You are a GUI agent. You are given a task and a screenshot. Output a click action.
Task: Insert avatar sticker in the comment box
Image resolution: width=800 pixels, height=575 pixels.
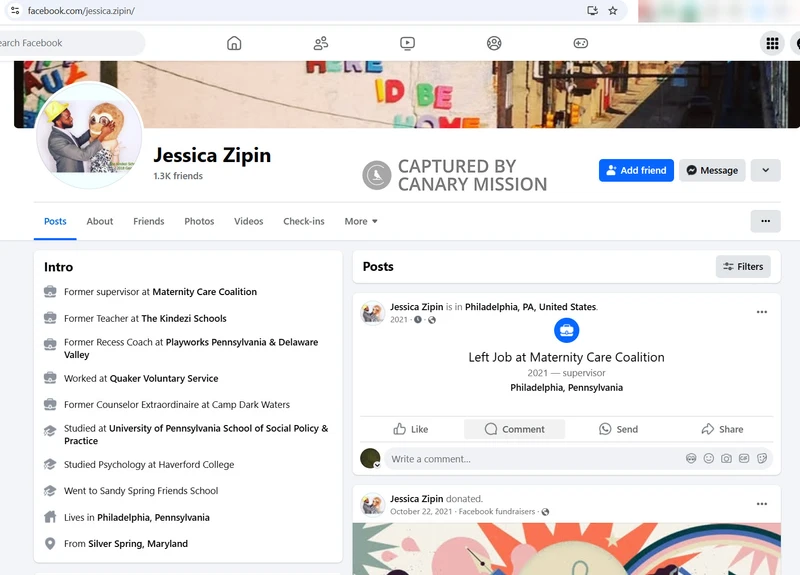(x=691, y=458)
